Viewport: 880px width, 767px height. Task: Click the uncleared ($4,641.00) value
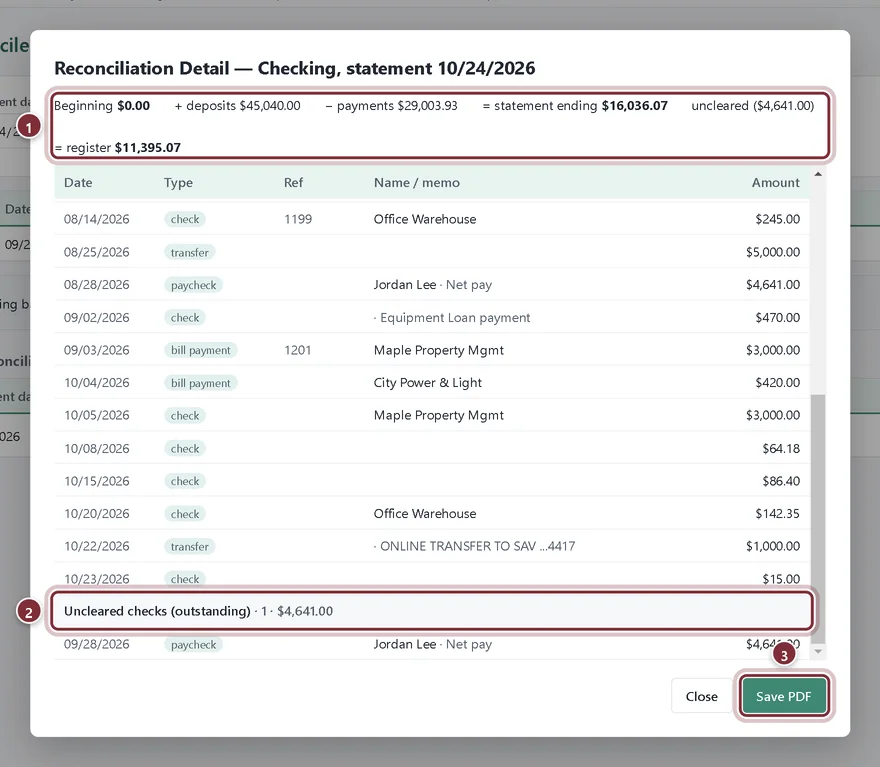pyautogui.click(x=783, y=105)
